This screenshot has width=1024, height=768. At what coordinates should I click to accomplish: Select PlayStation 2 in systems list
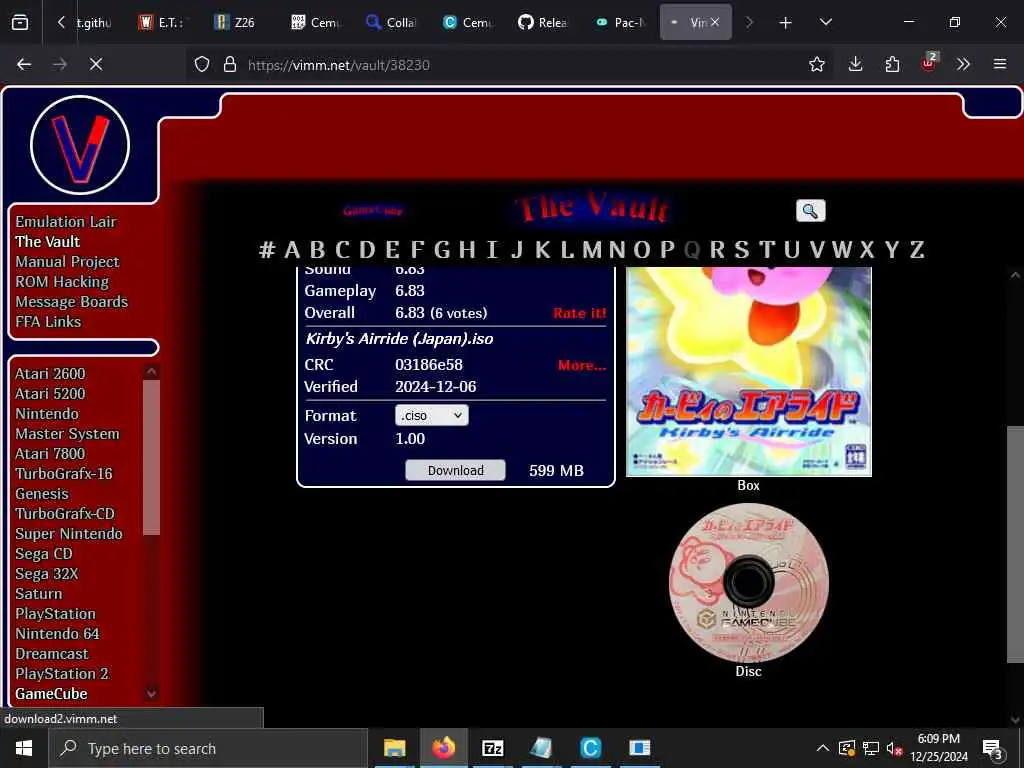pyautogui.click(x=62, y=673)
